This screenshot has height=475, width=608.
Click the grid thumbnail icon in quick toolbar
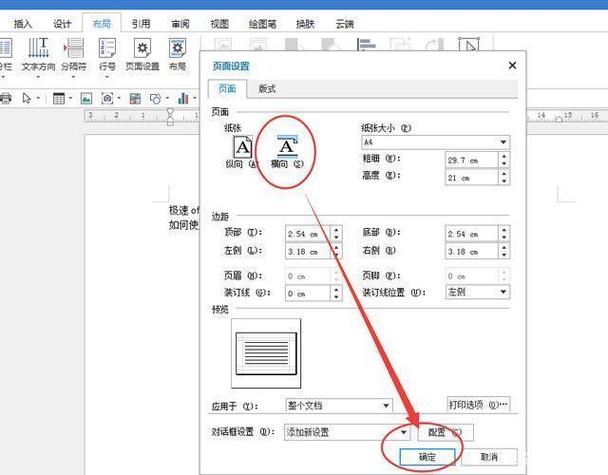point(135,98)
